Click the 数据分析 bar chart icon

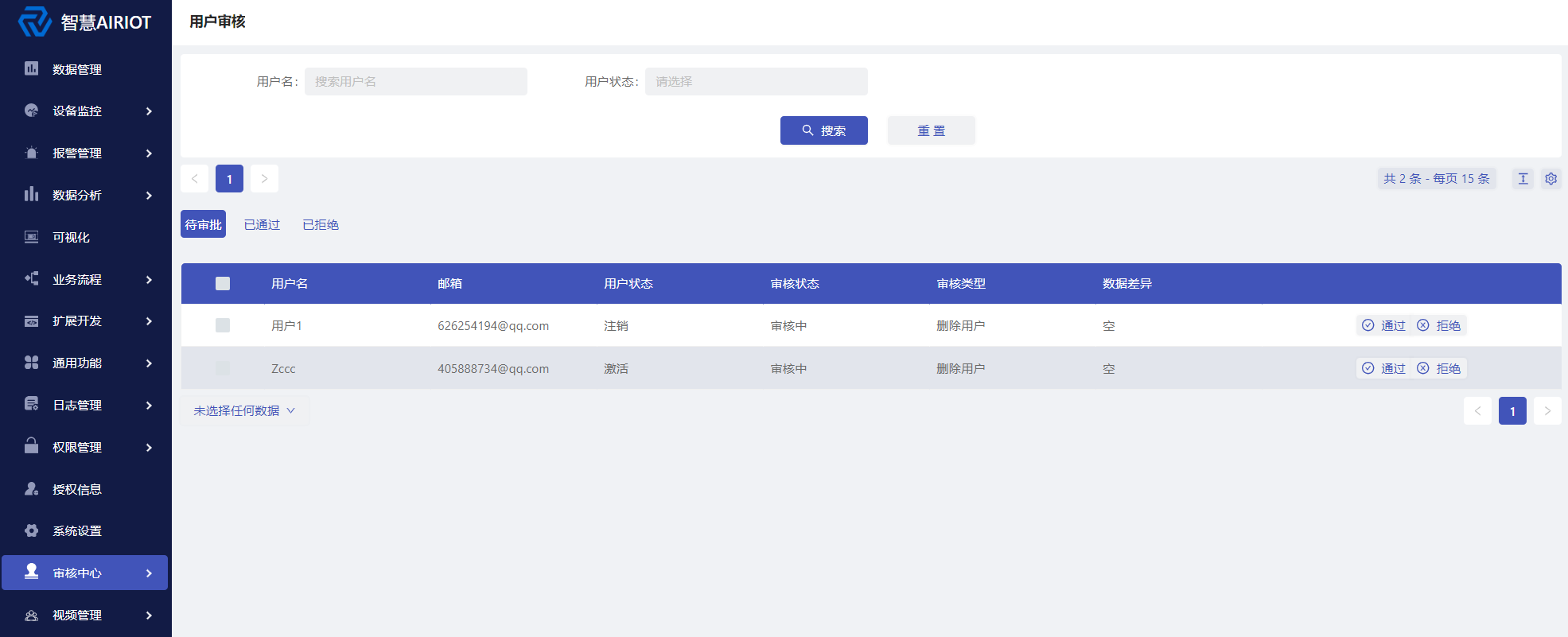pyautogui.click(x=31, y=194)
